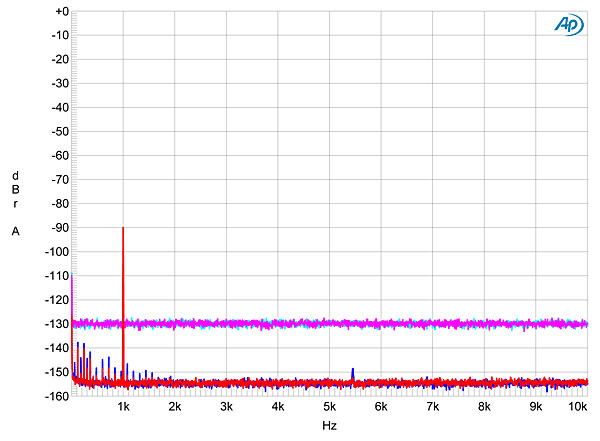
Task: Select the Hz x-axis title
Action: pyautogui.click(x=329, y=427)
